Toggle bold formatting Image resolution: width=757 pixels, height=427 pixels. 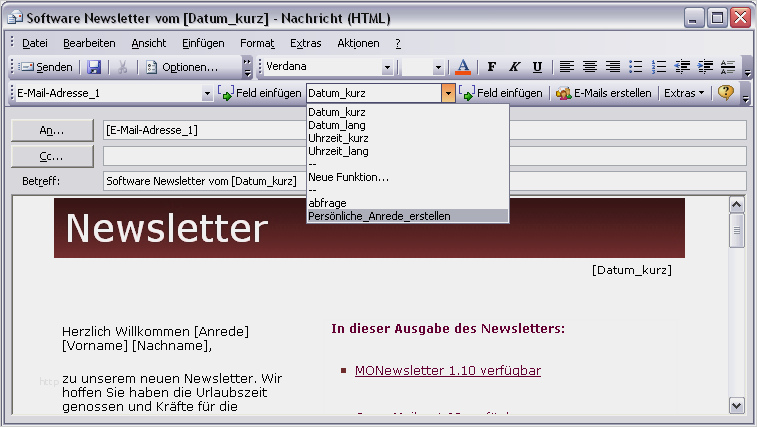coord(491,67)
